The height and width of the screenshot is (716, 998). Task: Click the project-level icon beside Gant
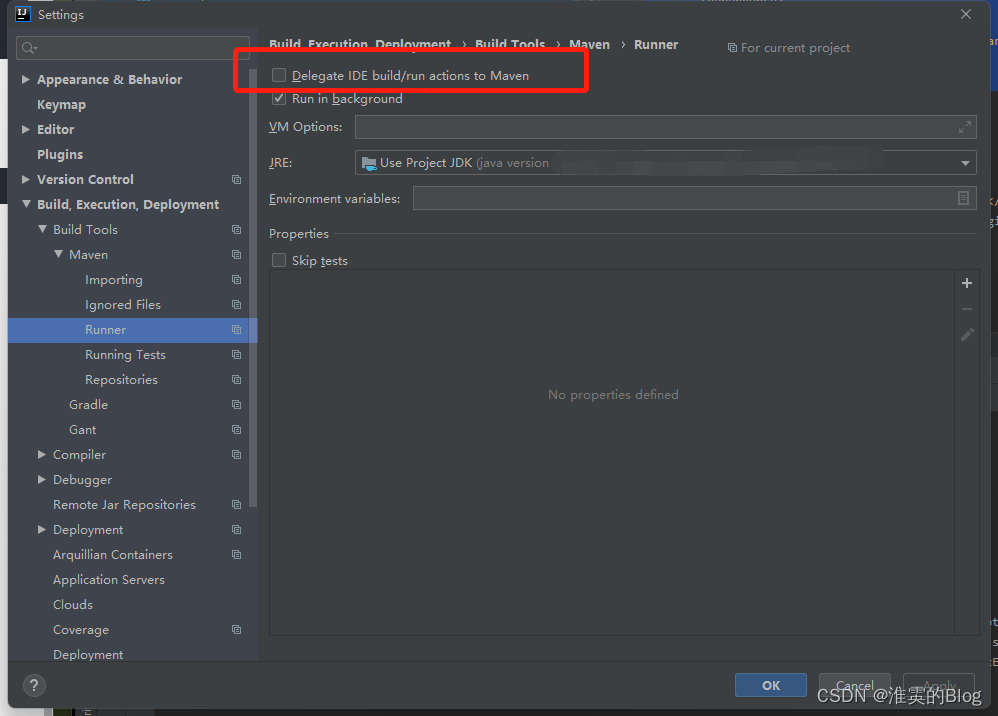(x=236, y=430)
